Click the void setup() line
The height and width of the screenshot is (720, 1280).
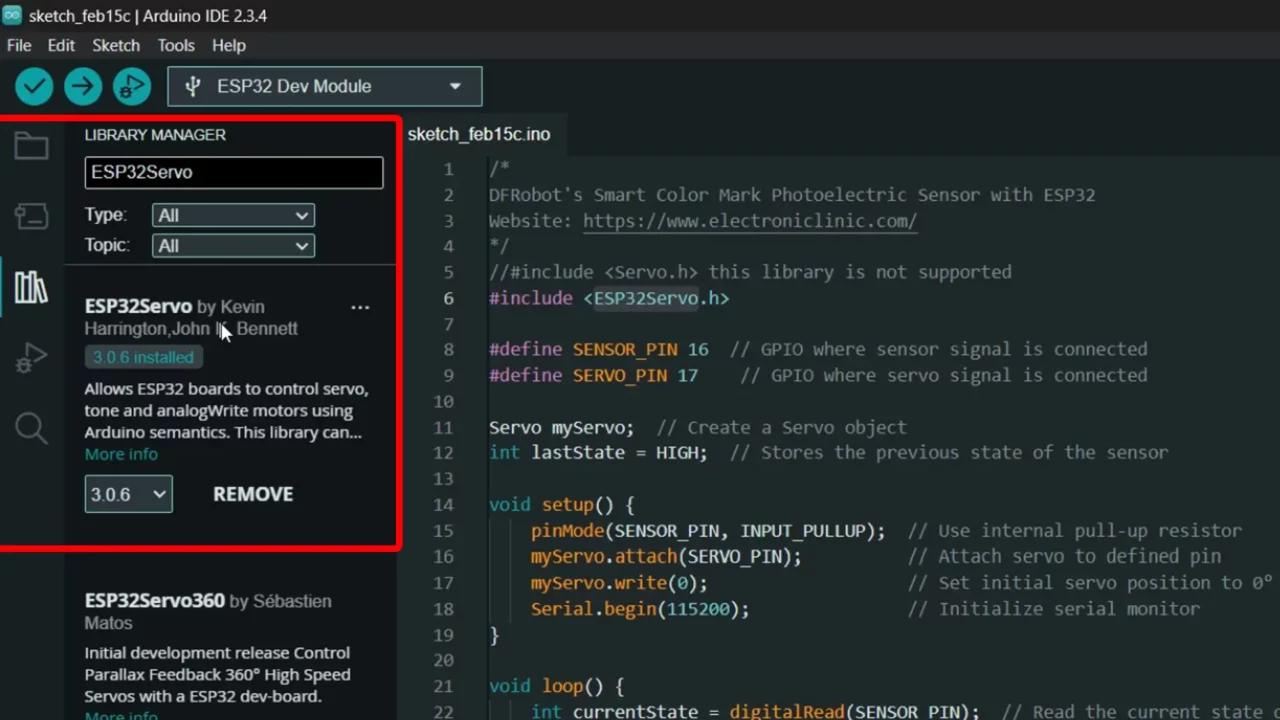(x=562, y=505)
